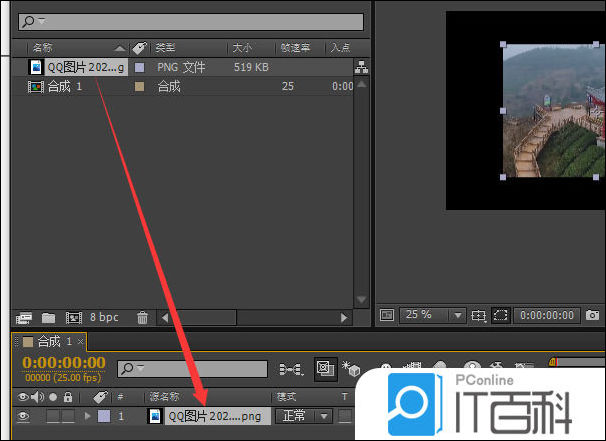
Task: Create a new composition from Project panel footer
Action: pyautogui.click(x=74, y=318)
